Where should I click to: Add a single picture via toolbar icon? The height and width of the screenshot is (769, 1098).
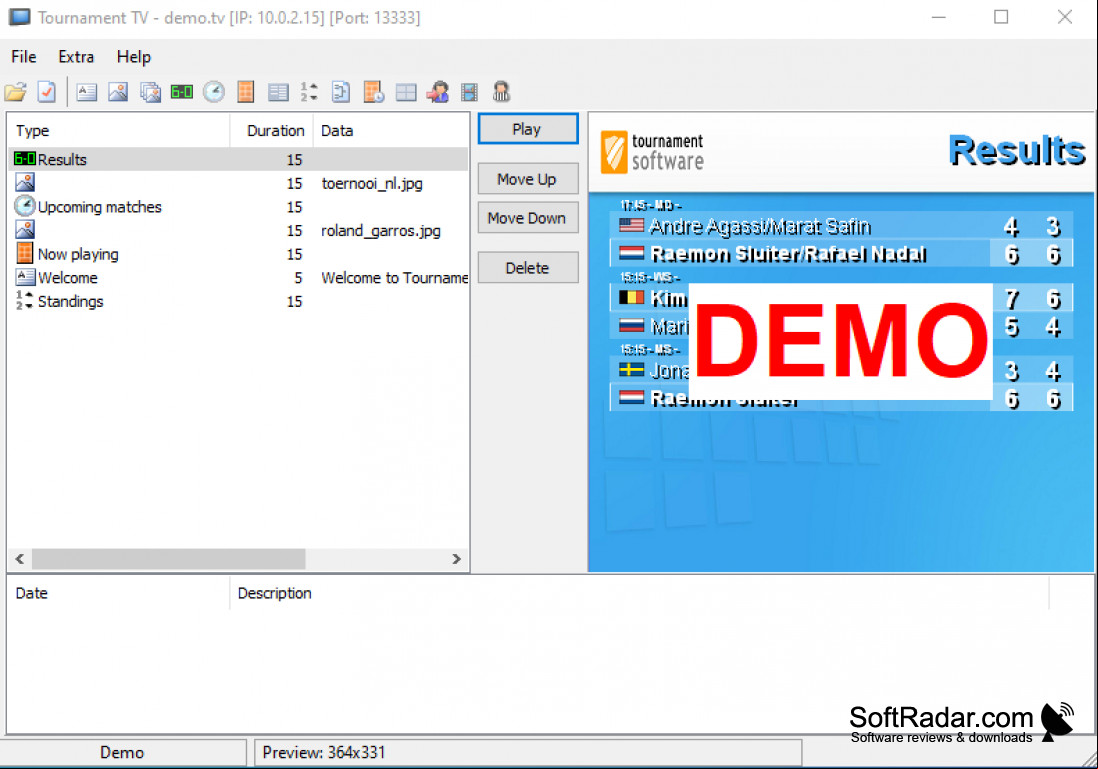118,92
